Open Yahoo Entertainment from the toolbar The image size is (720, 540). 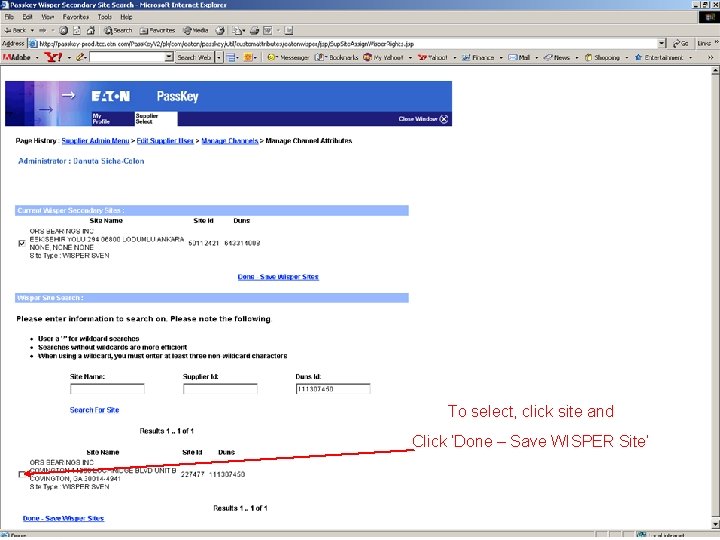[x=659, y=57]
